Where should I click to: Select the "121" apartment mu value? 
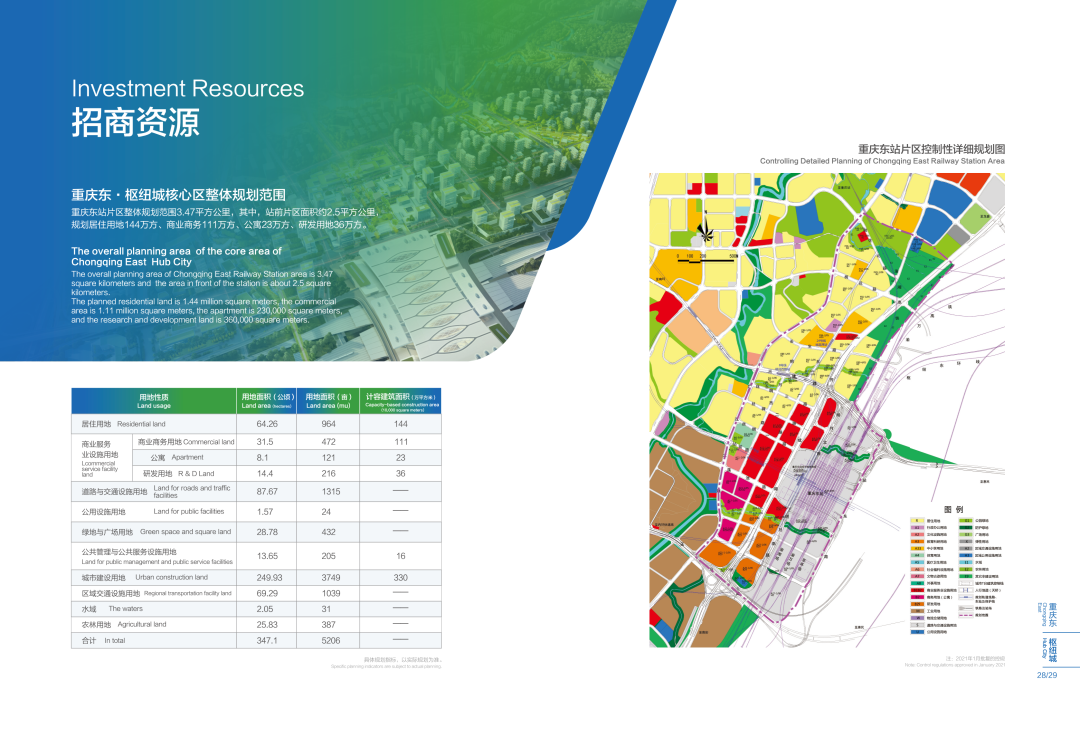[x=329, y=458]
